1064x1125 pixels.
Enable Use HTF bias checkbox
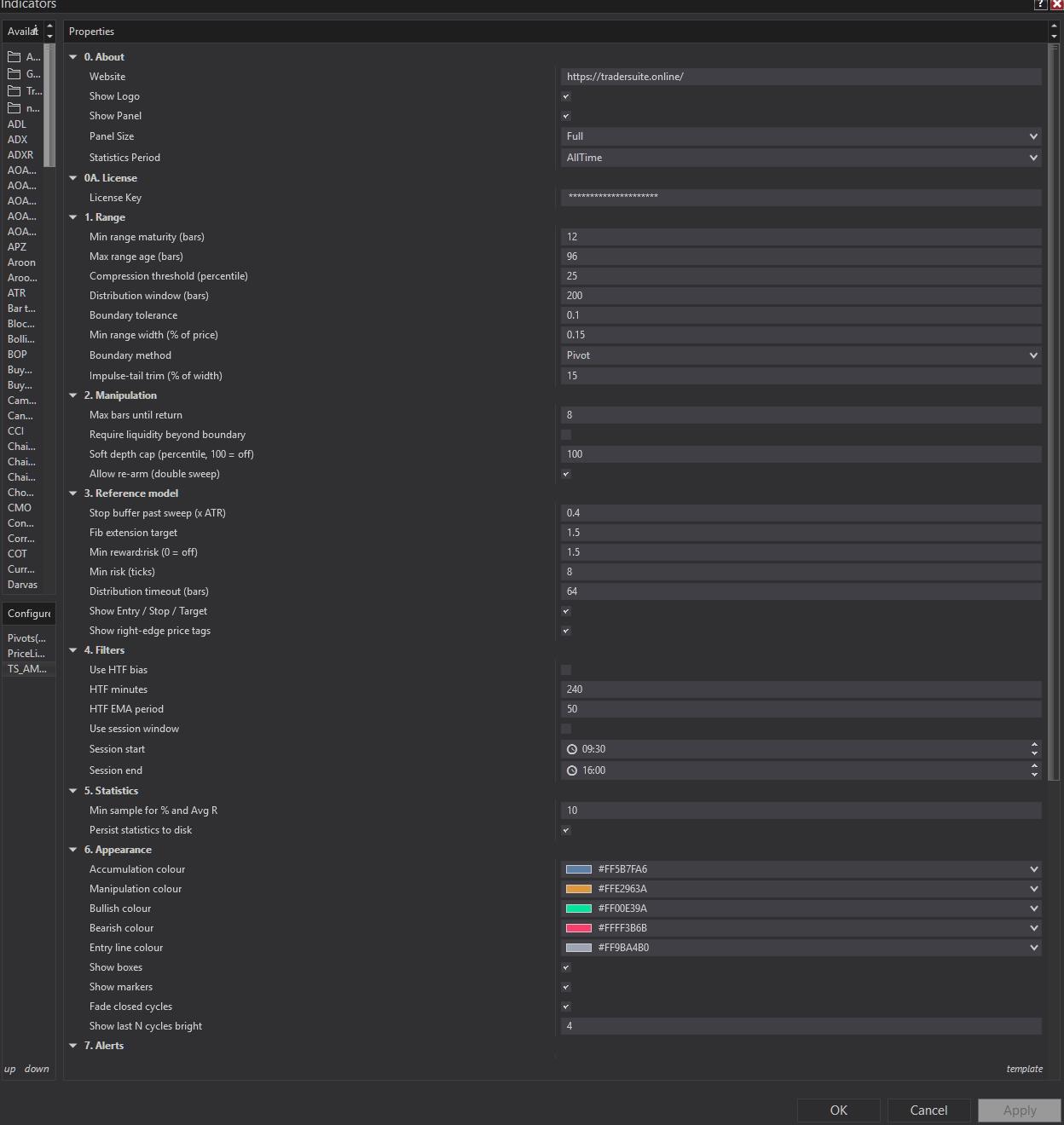pyautogui.click(x=566, y=670)
